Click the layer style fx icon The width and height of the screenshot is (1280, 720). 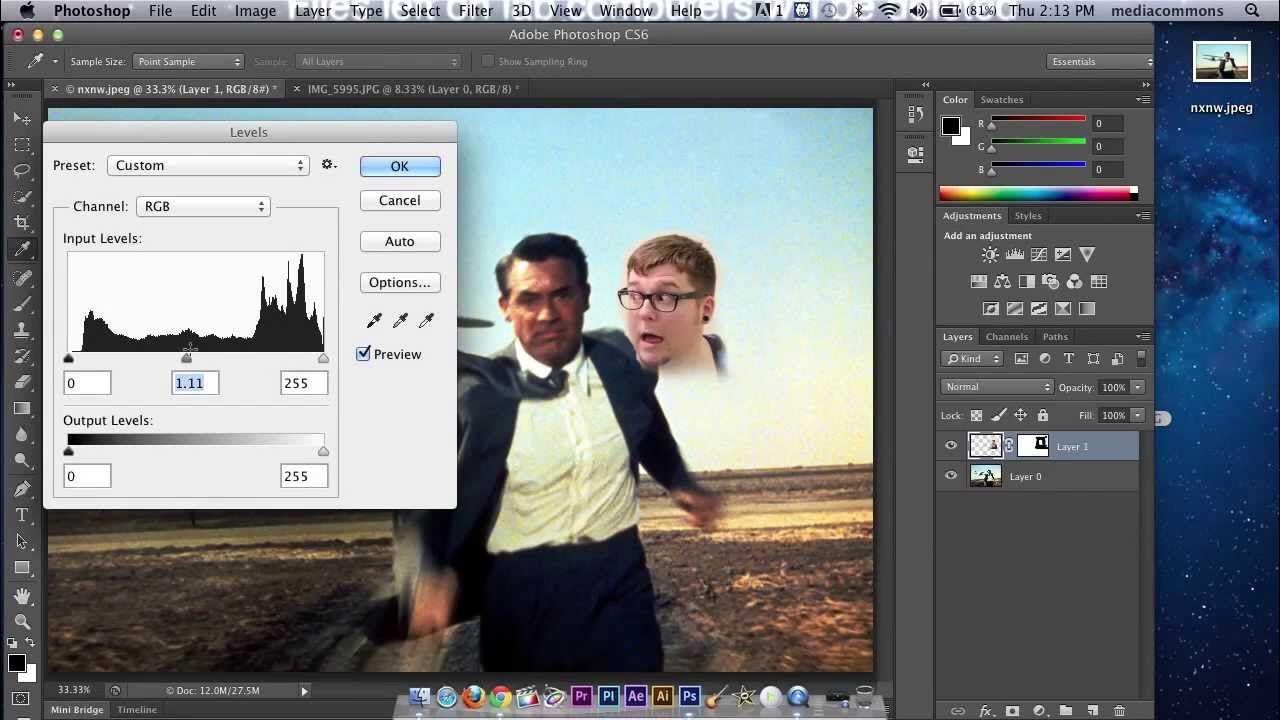[x=986, y=711]
